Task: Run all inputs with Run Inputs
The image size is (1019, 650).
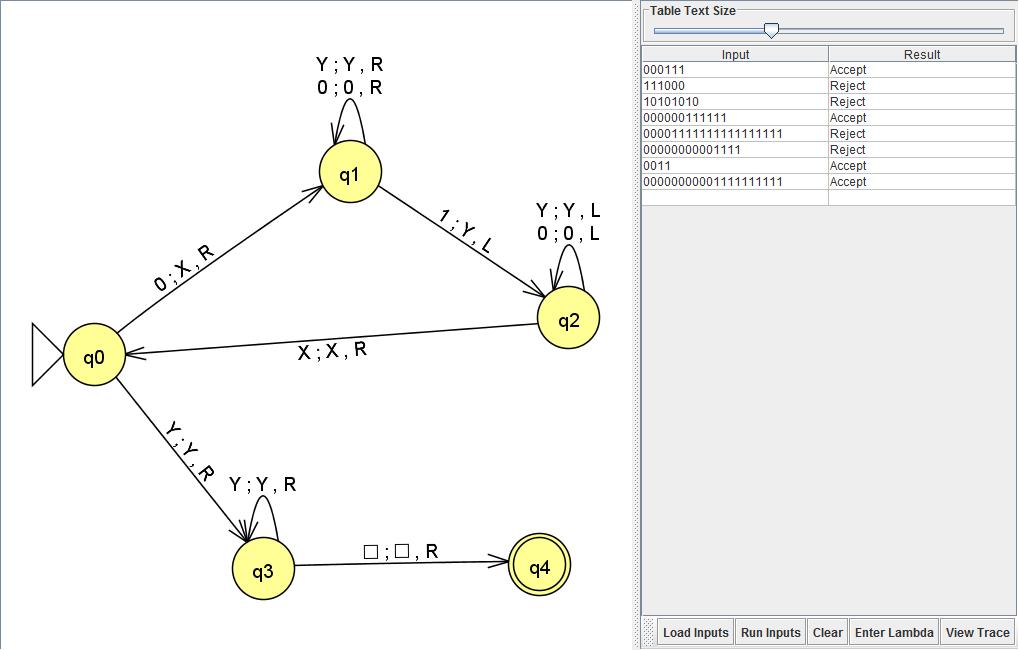Action: point(770,632)
